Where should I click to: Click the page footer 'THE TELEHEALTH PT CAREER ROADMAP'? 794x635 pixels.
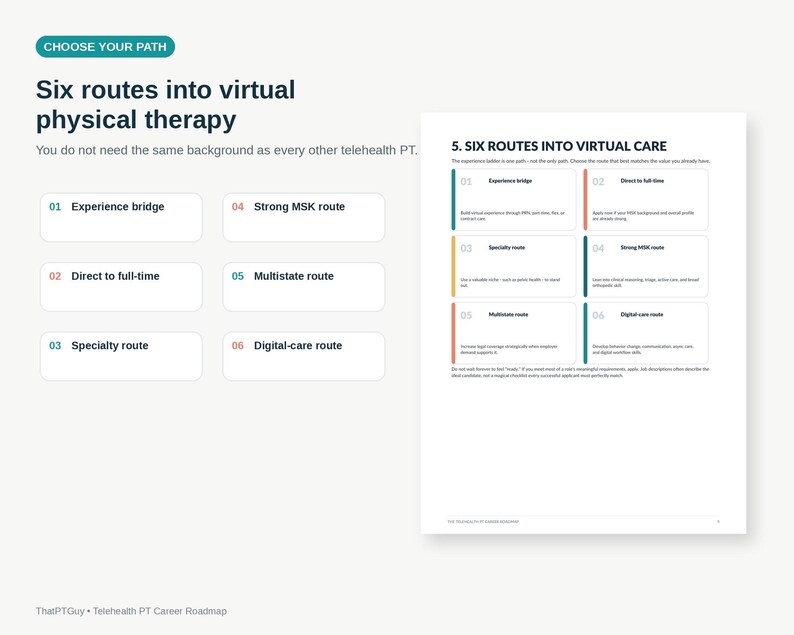point(483,522)
